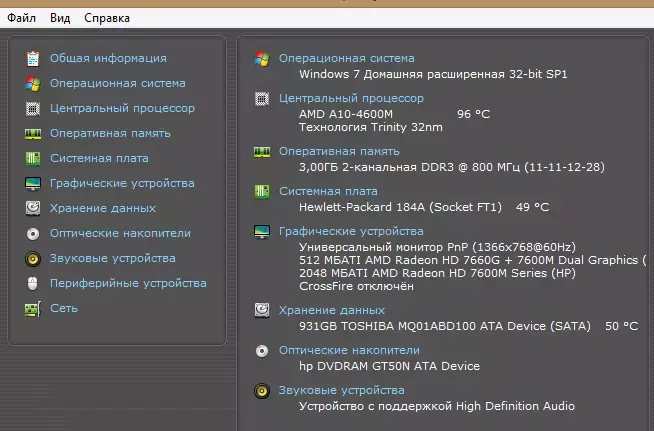The image size is (654, 431).
Task: Click the 50 °C hard drive temperature value
Action: click(621, 326)
